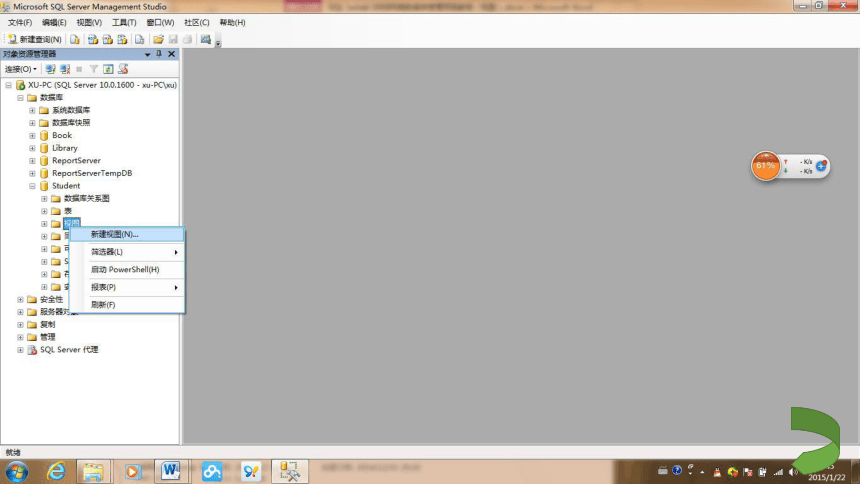Image resolution: width=860 pixels, height=484 pixels.
Task: Expand the 复制 folder
Action: [x=20, y=325]
